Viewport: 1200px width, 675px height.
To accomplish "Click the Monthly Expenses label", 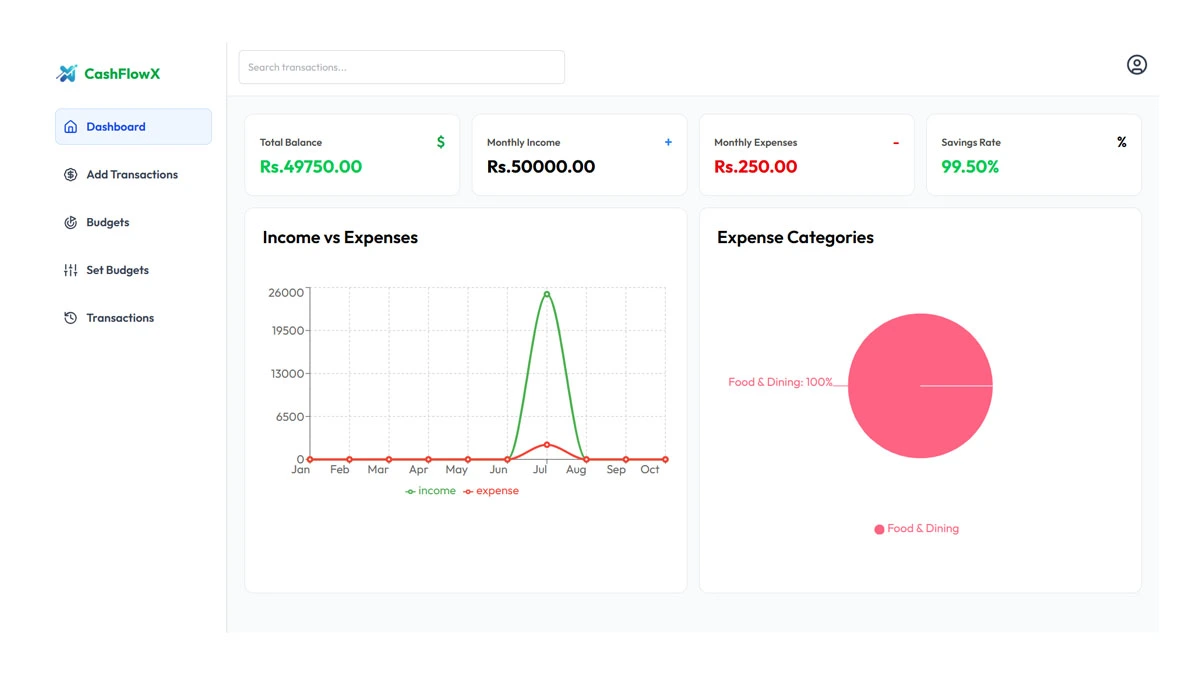I will pyautogui.click(x=755, y=143).
